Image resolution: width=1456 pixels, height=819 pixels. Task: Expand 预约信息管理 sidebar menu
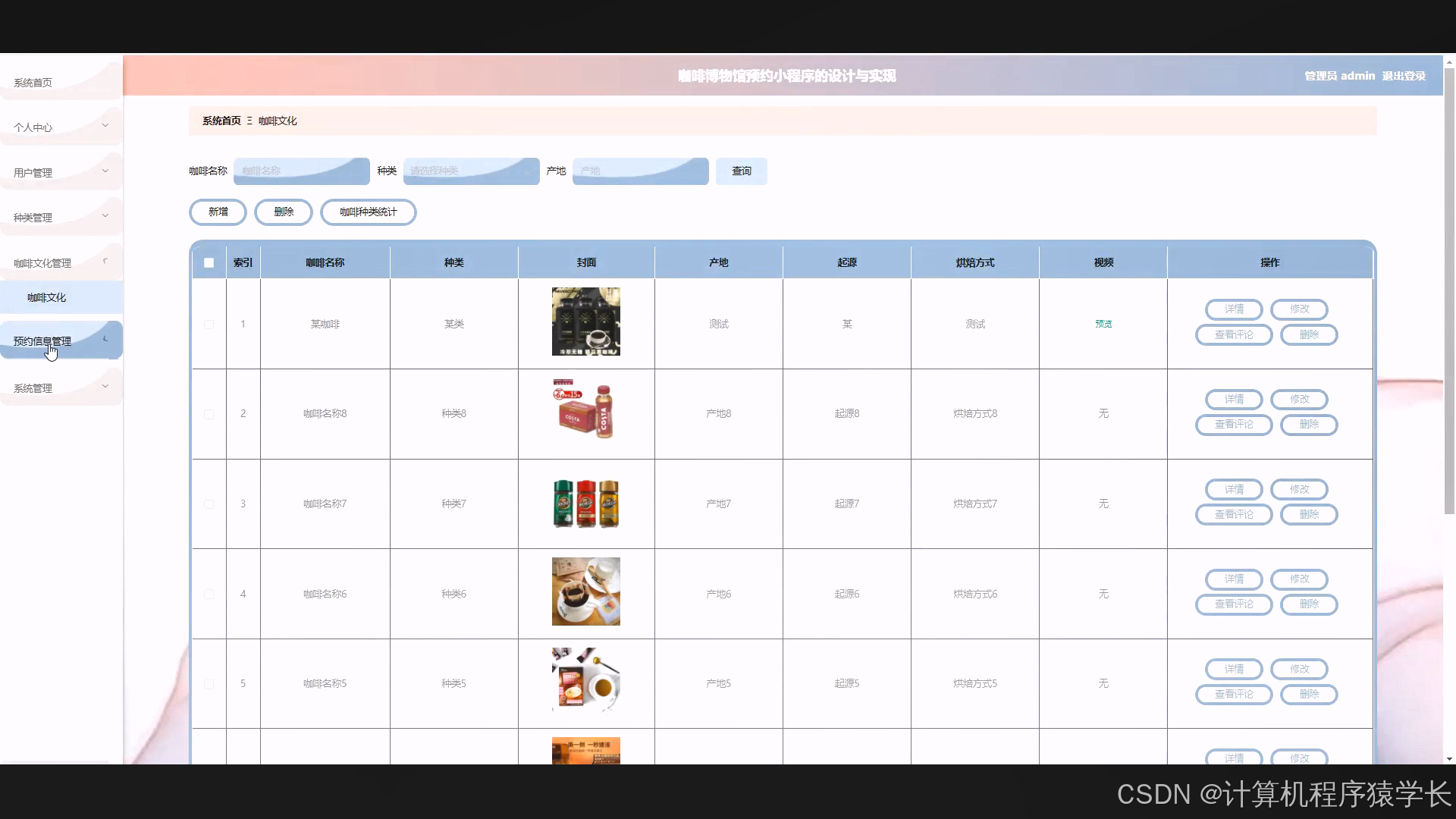click(x=61, y=340)
